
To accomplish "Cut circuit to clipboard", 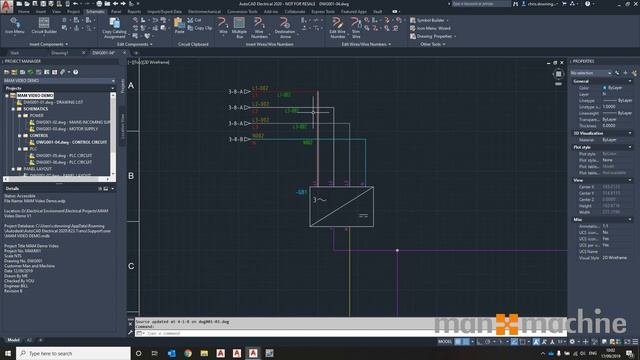I will click(194, 20).
